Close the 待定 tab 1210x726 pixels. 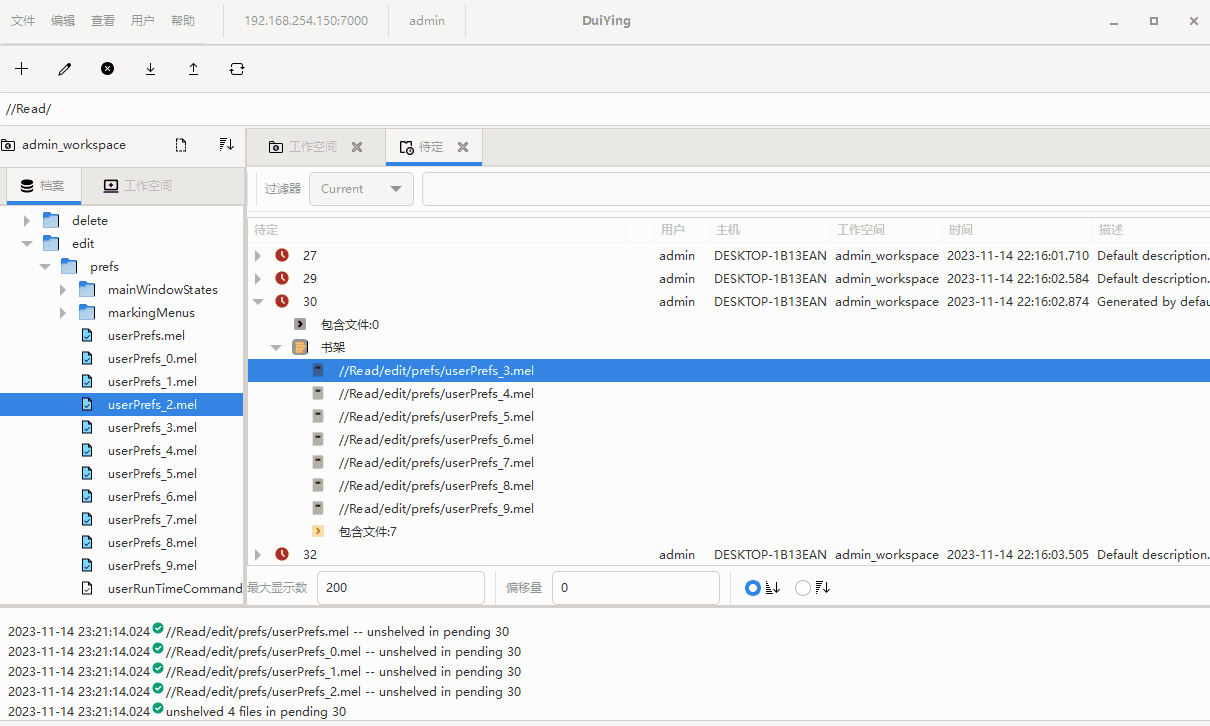pos(463,147)
